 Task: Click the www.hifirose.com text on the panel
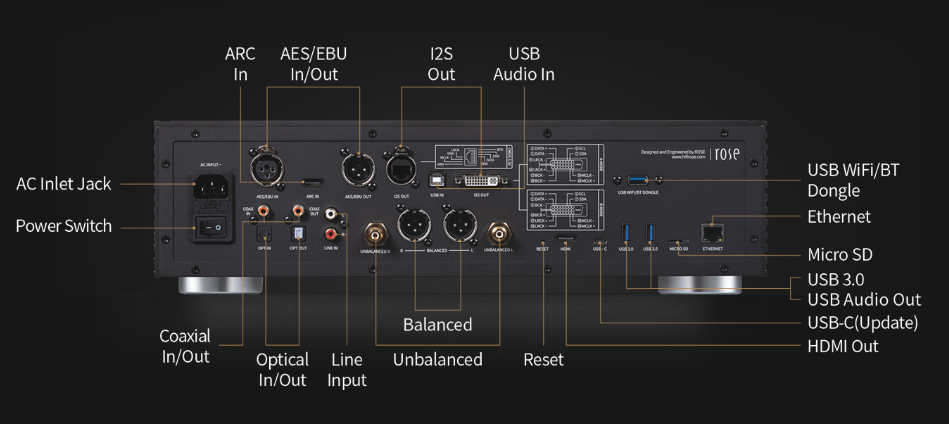[x=689, y=157]
